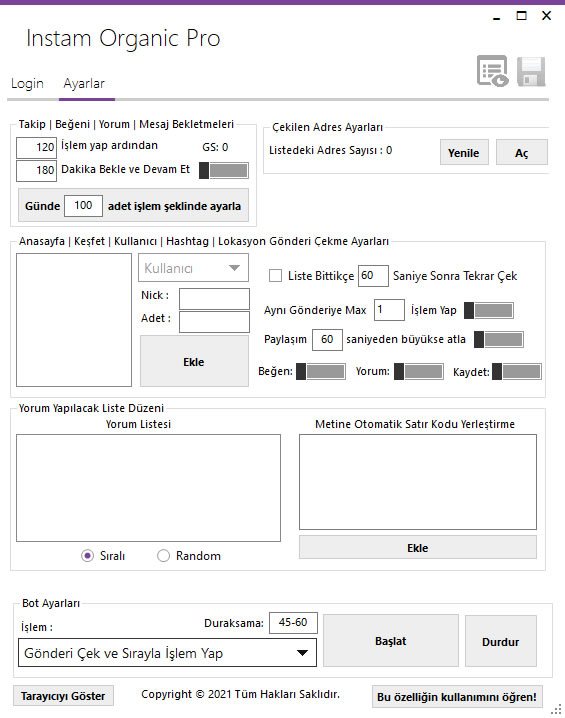Image resolution: width=565 pixels, height=718 pixels.
Task: Expand the Gönderi Çek ve Sırayla İşlem Yap dropdown
Action: 167,653
